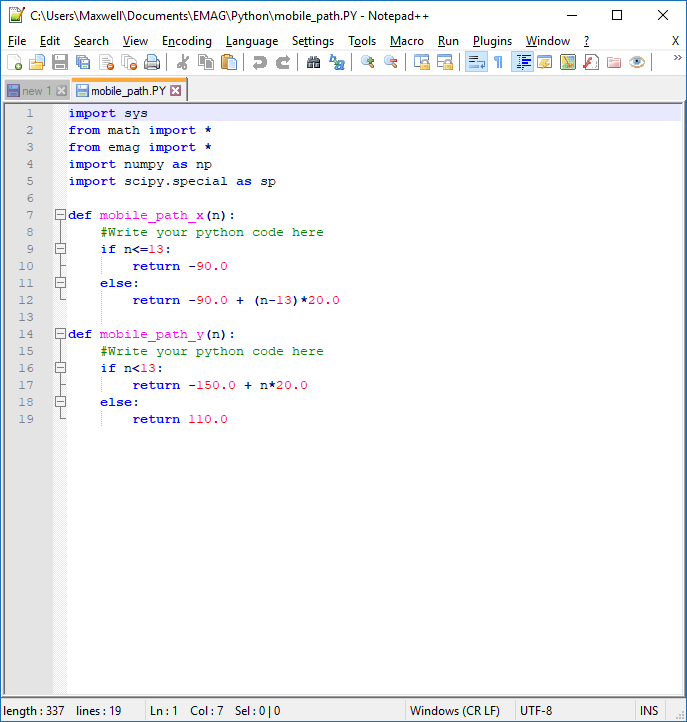Click line 13 number in margin
The height and width of the screenshot is (722, 687).
point(27,317)
